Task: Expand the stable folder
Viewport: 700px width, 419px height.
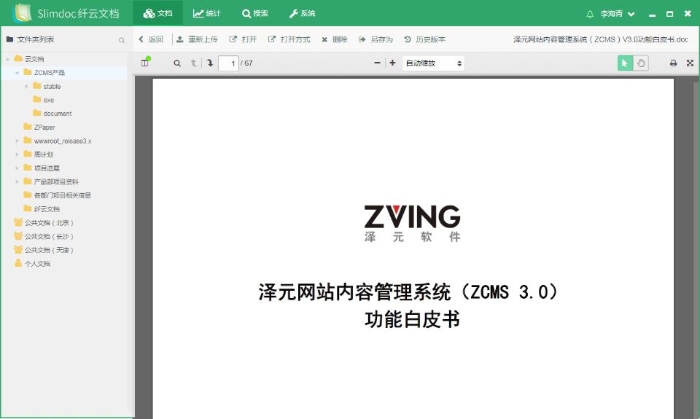Action: [x=27, y=86]
